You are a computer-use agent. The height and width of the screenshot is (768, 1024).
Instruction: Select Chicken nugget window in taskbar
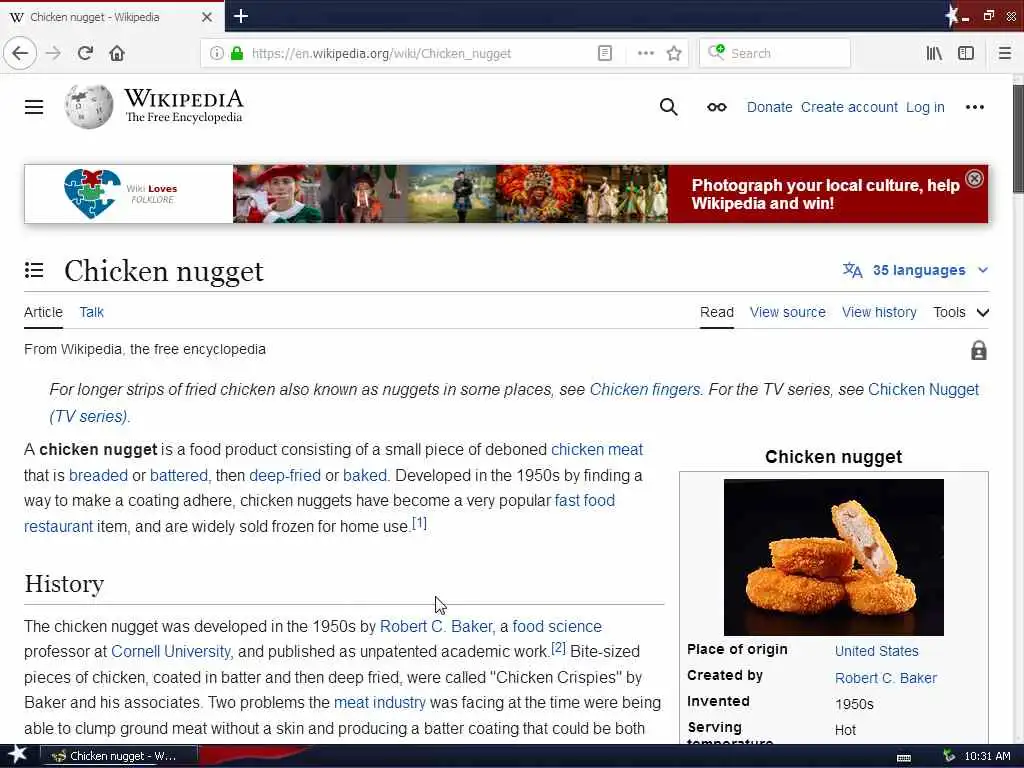pos(120,756)
